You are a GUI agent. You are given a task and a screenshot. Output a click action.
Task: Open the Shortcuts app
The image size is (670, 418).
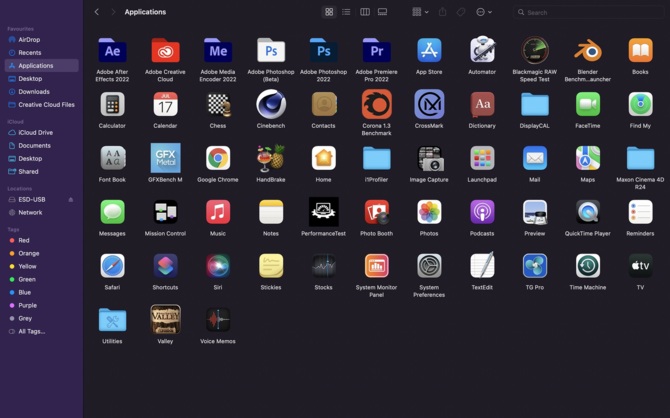[x=165, y=265]
